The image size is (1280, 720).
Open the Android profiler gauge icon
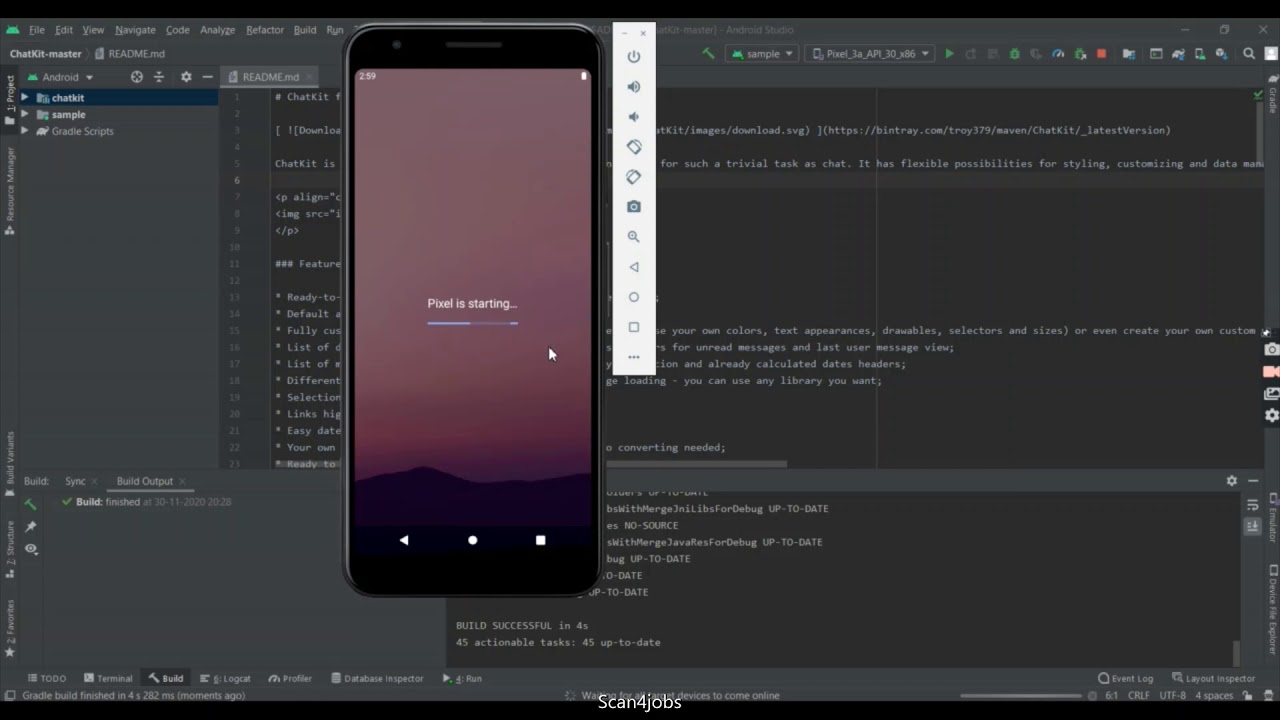click(1058, 54)
